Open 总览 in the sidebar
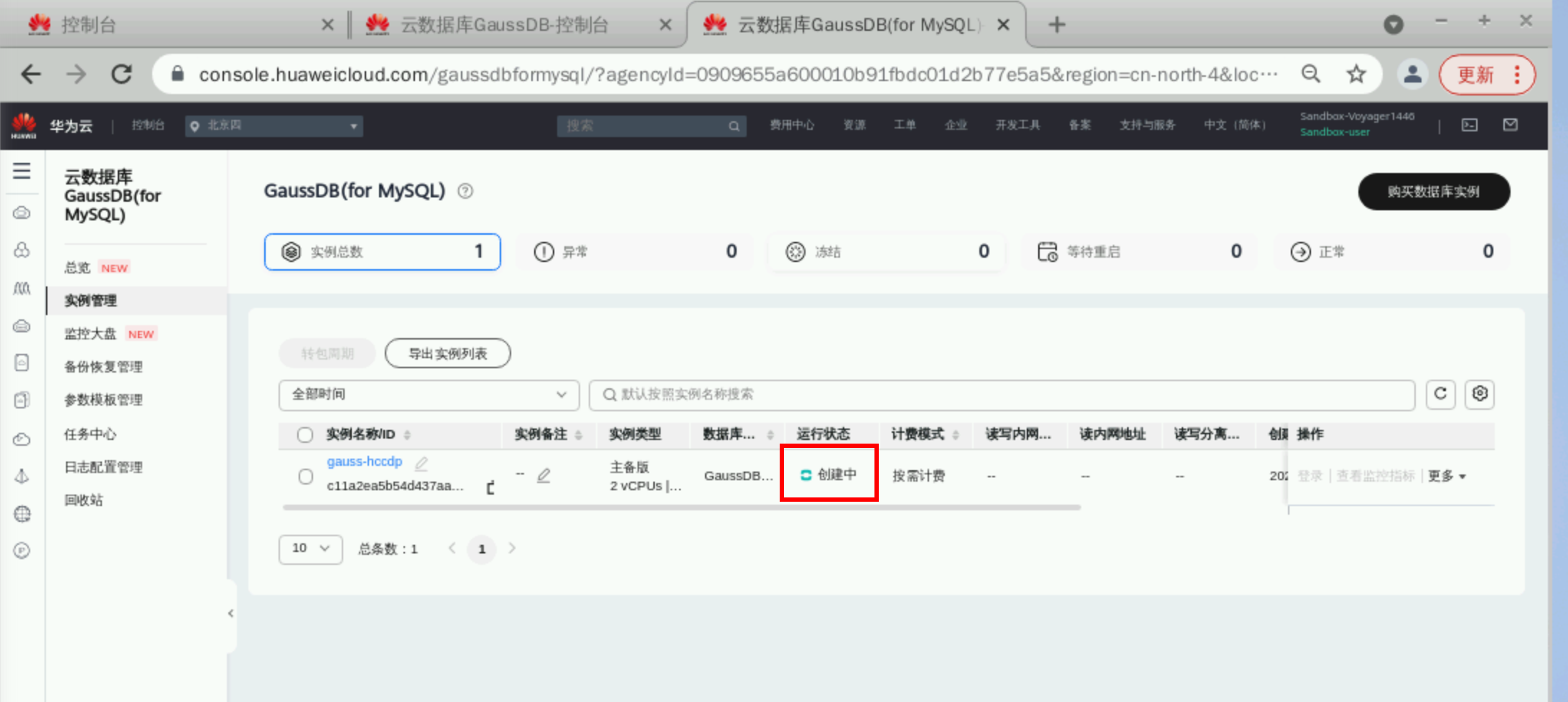 tap(78, 268)
